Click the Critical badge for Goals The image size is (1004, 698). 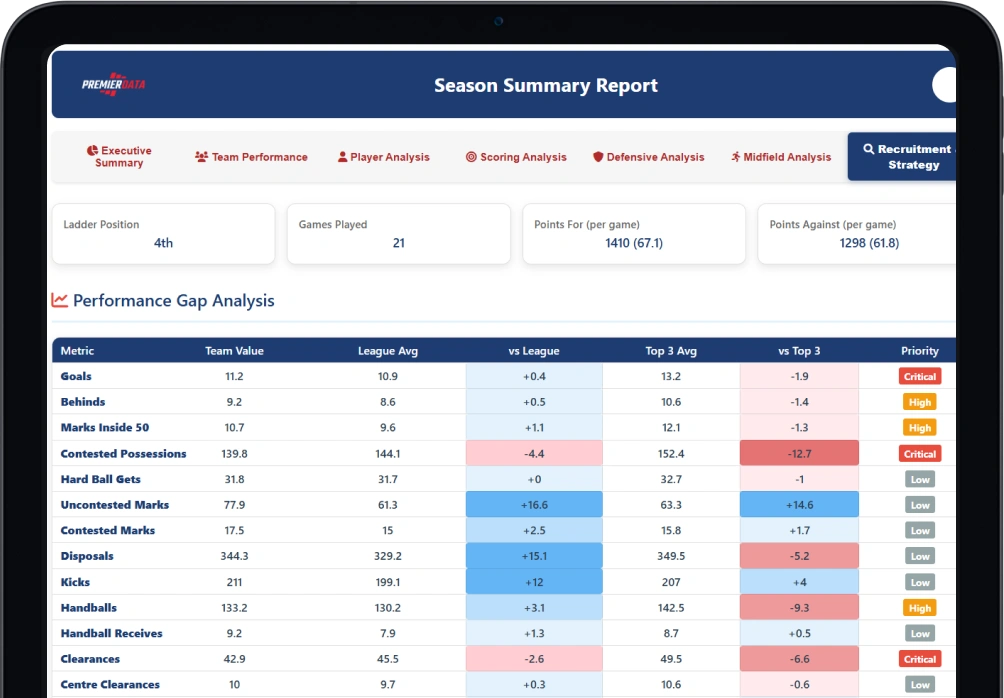(x=919, y=377)
